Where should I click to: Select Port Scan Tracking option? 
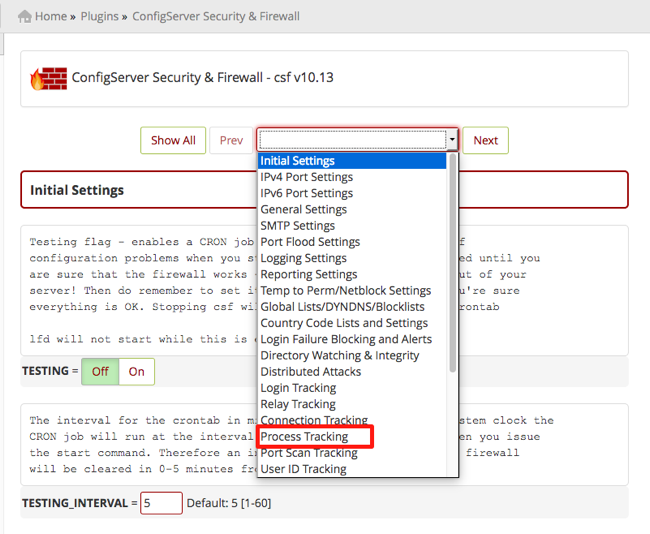(352, 452)
